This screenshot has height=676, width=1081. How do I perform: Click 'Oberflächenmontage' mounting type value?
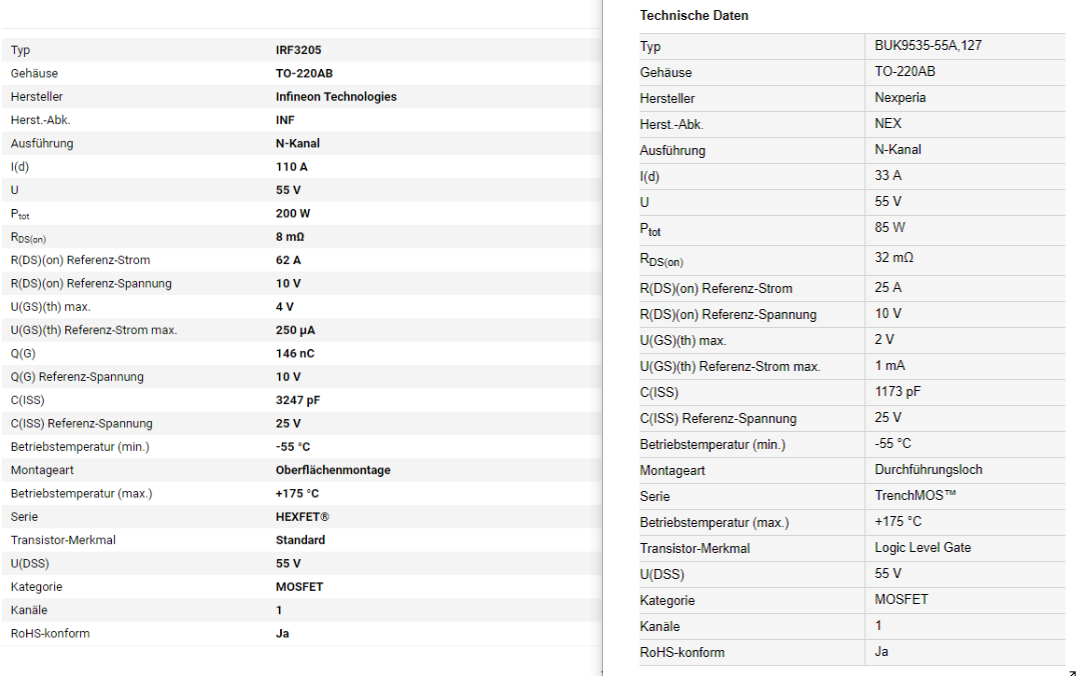point(332,470)
